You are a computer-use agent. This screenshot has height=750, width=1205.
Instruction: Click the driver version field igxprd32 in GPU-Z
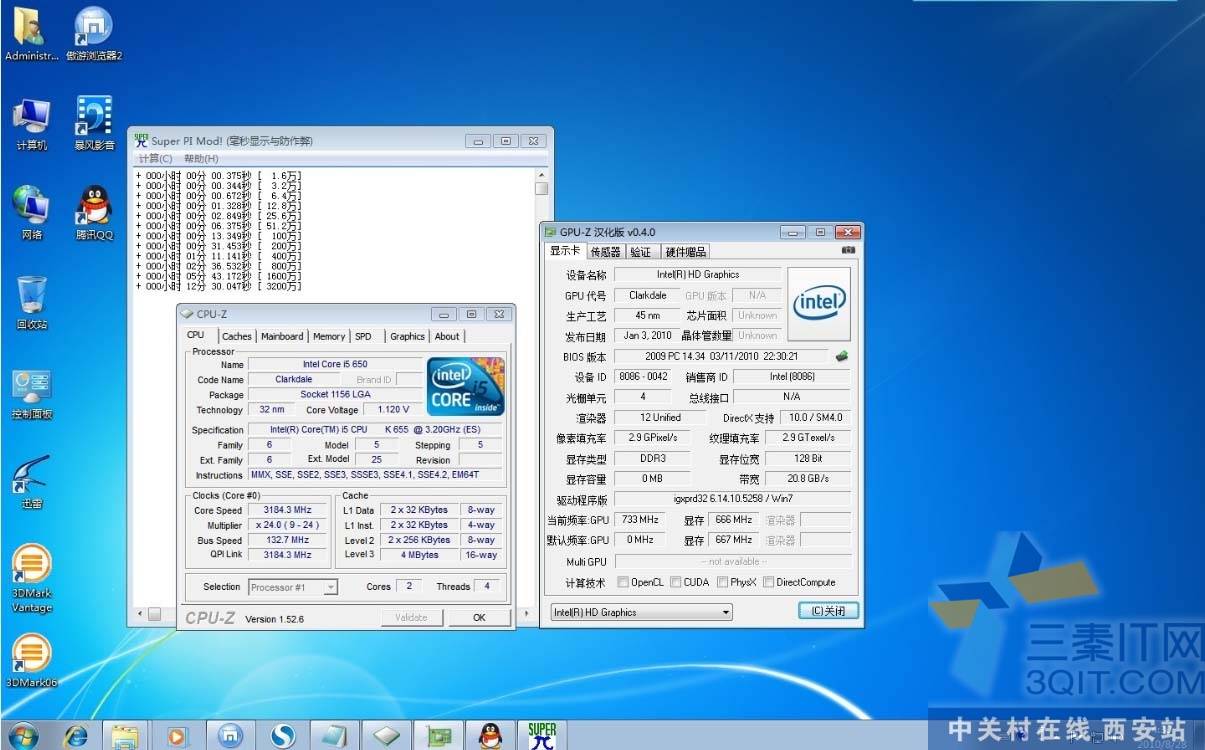pos(733,499)
